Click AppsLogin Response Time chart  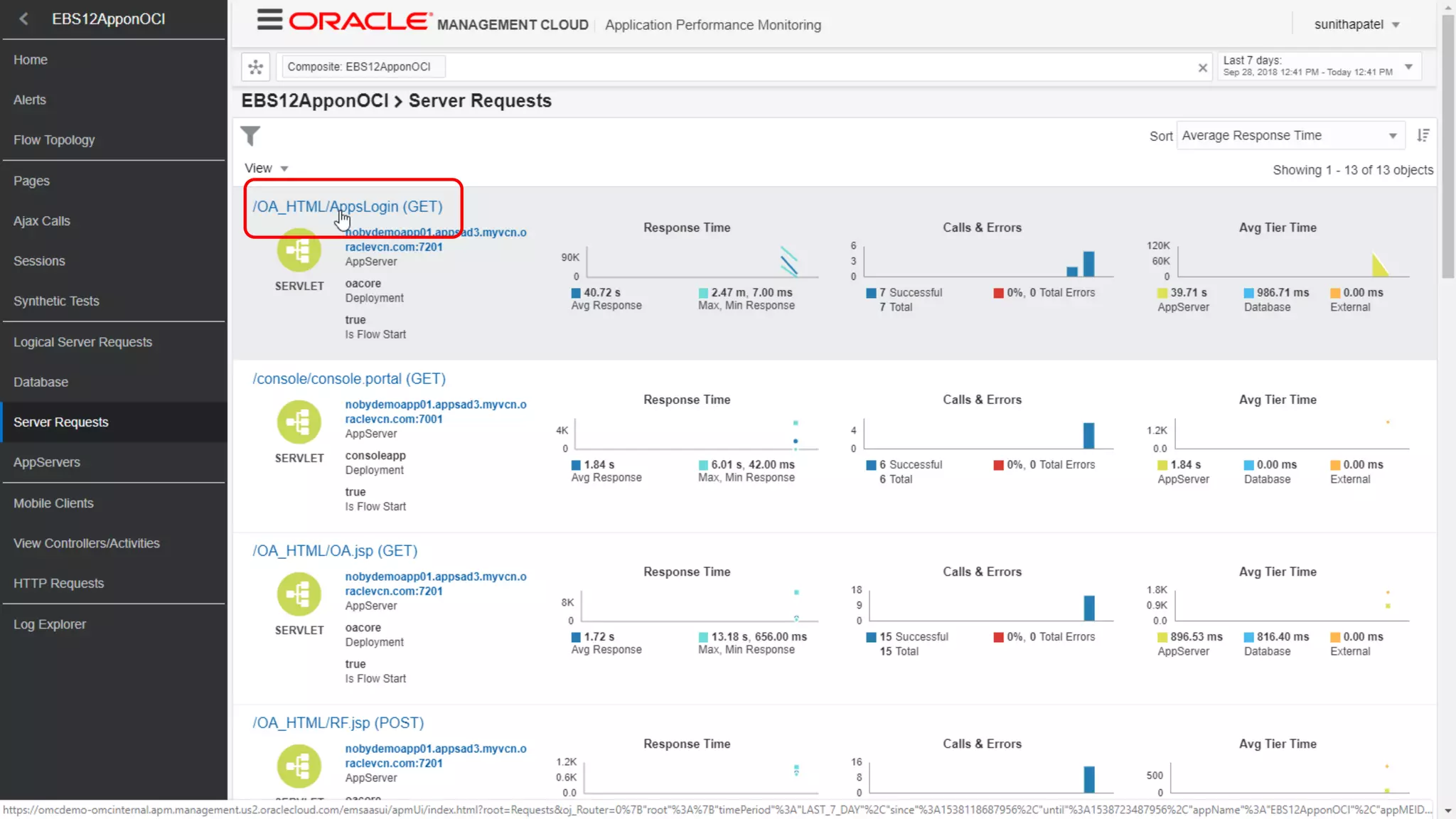702,262
